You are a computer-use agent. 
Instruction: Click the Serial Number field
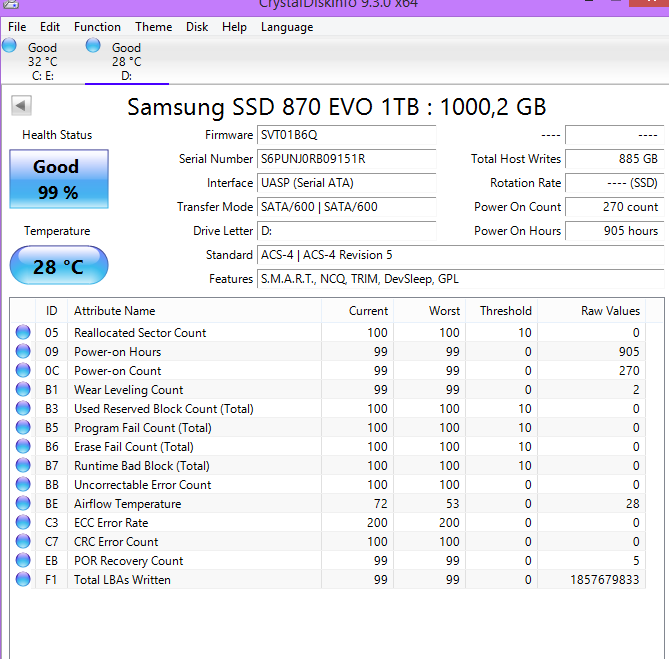click(x=346, y=159)
